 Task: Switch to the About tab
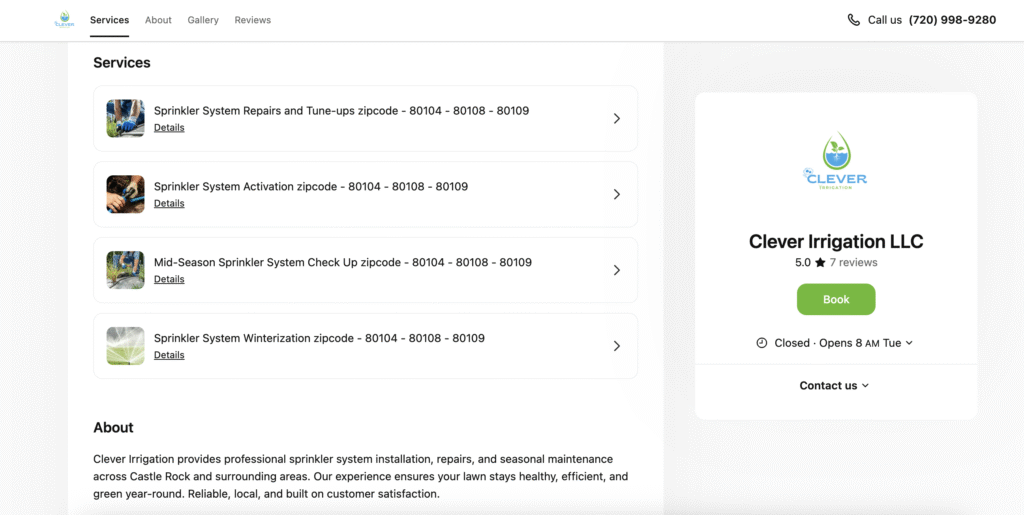[x=158, y=20]
